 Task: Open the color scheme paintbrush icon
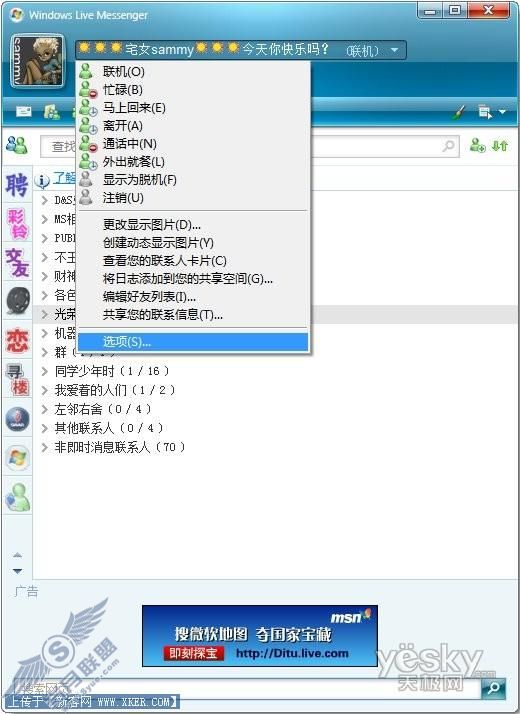(x=459, y=112)
